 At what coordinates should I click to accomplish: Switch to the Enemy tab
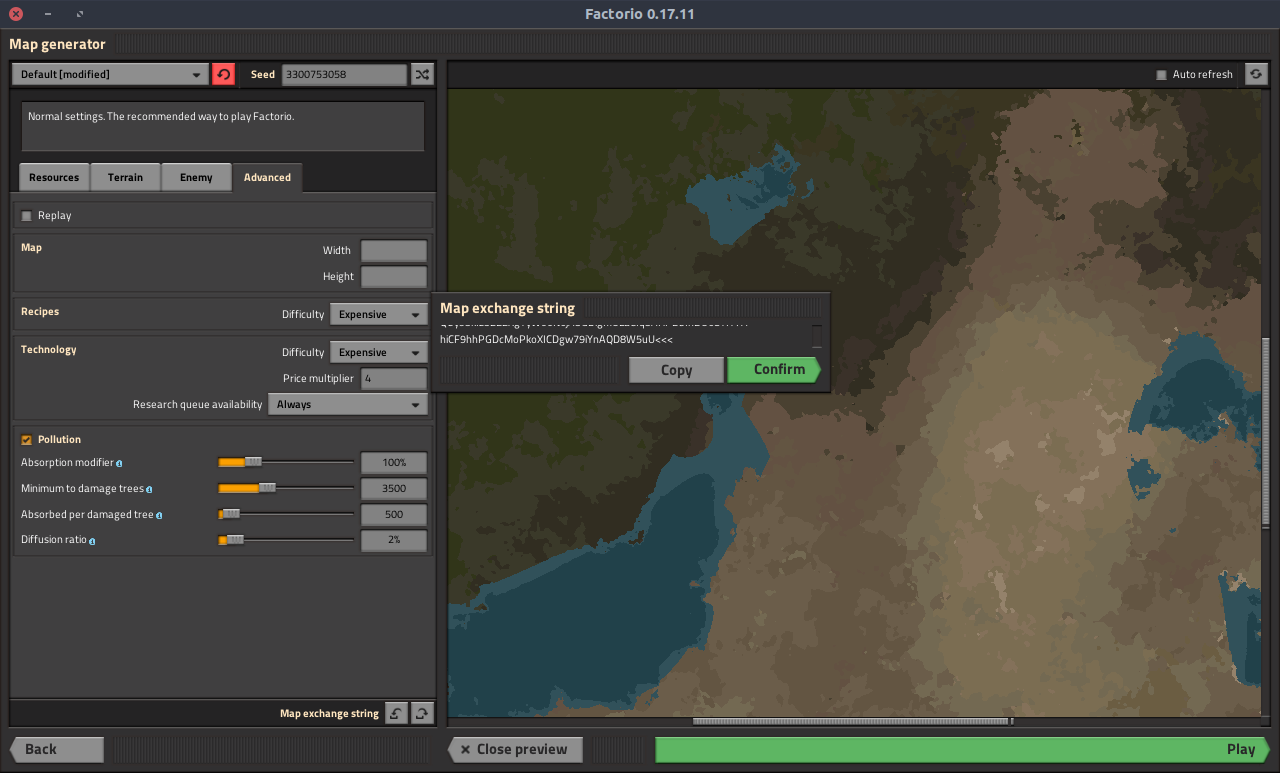[196, 177]
